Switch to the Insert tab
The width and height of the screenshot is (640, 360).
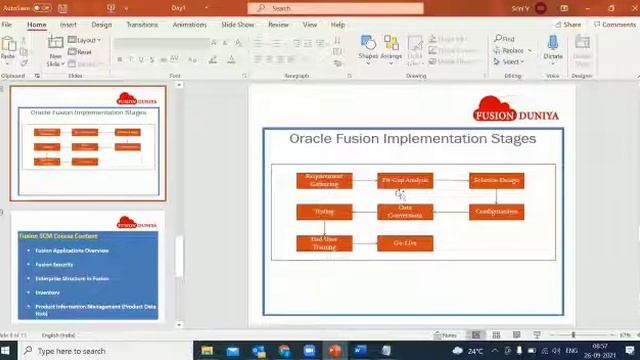click(68, 24)
